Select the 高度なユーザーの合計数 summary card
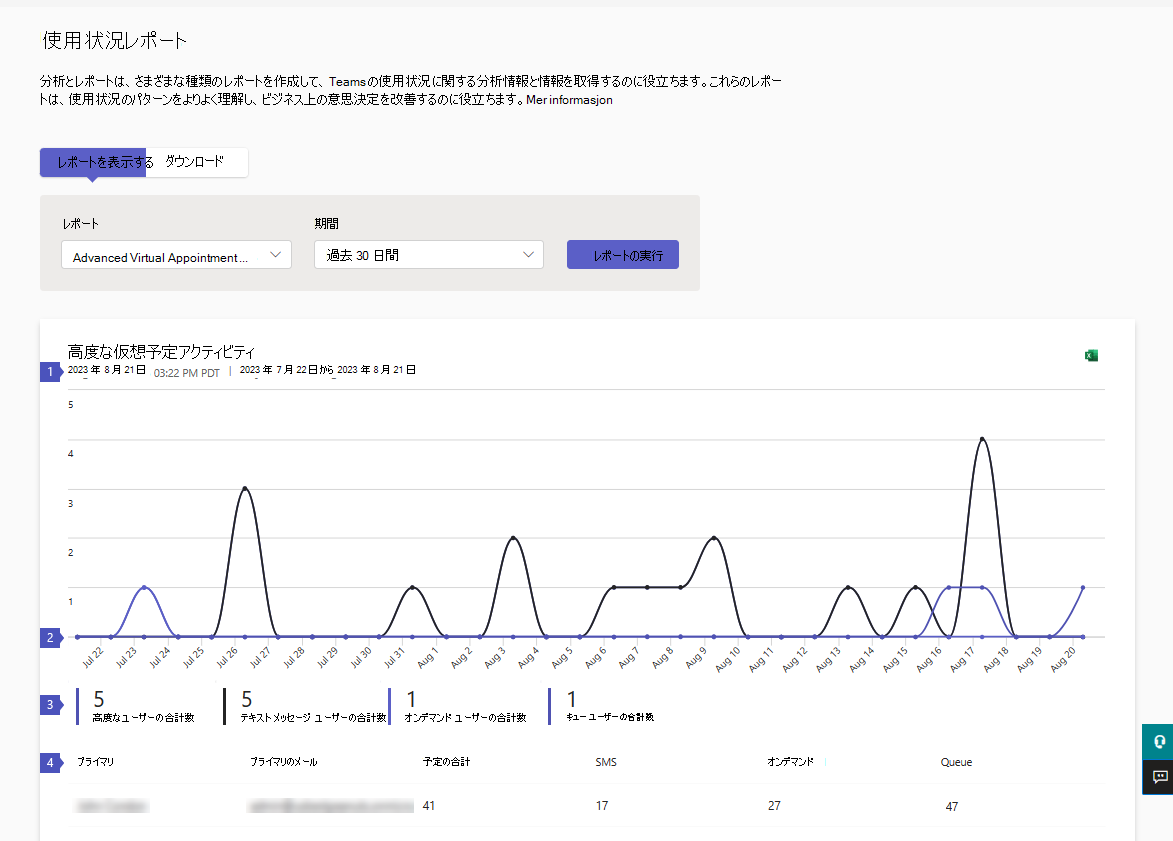Viewport: 1173px width, 841px height. [143, 706]
